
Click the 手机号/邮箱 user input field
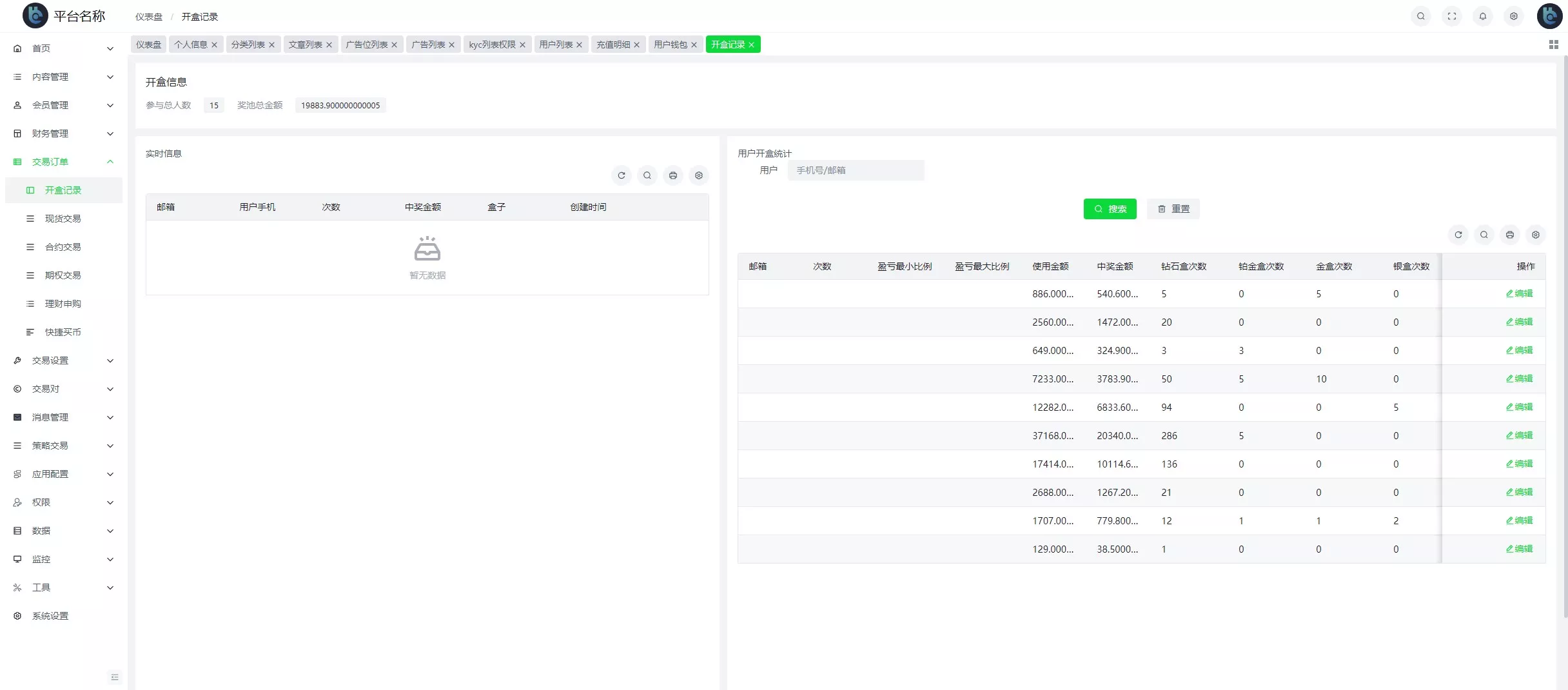click(855, 170)
